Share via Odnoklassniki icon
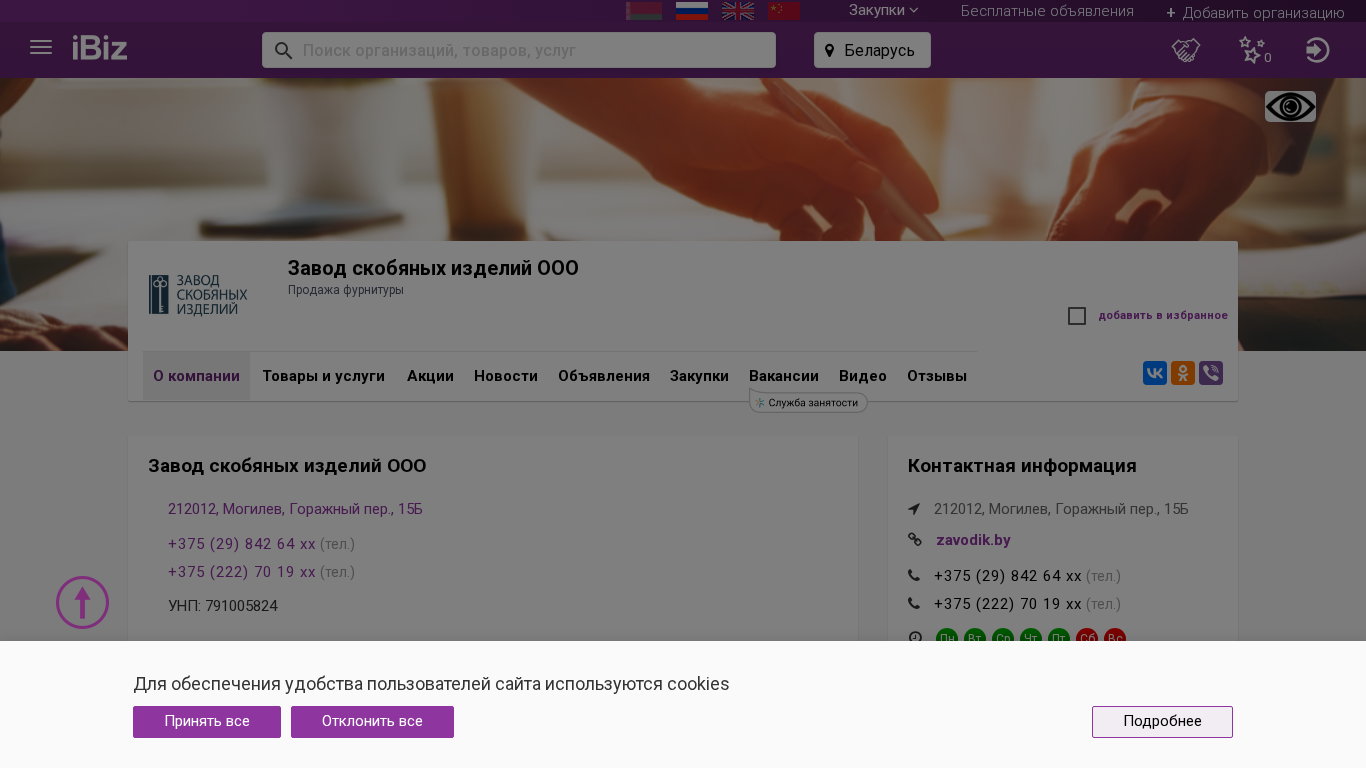The width and height of the screenshot is (1366, 768). (x=1183, y=374)
